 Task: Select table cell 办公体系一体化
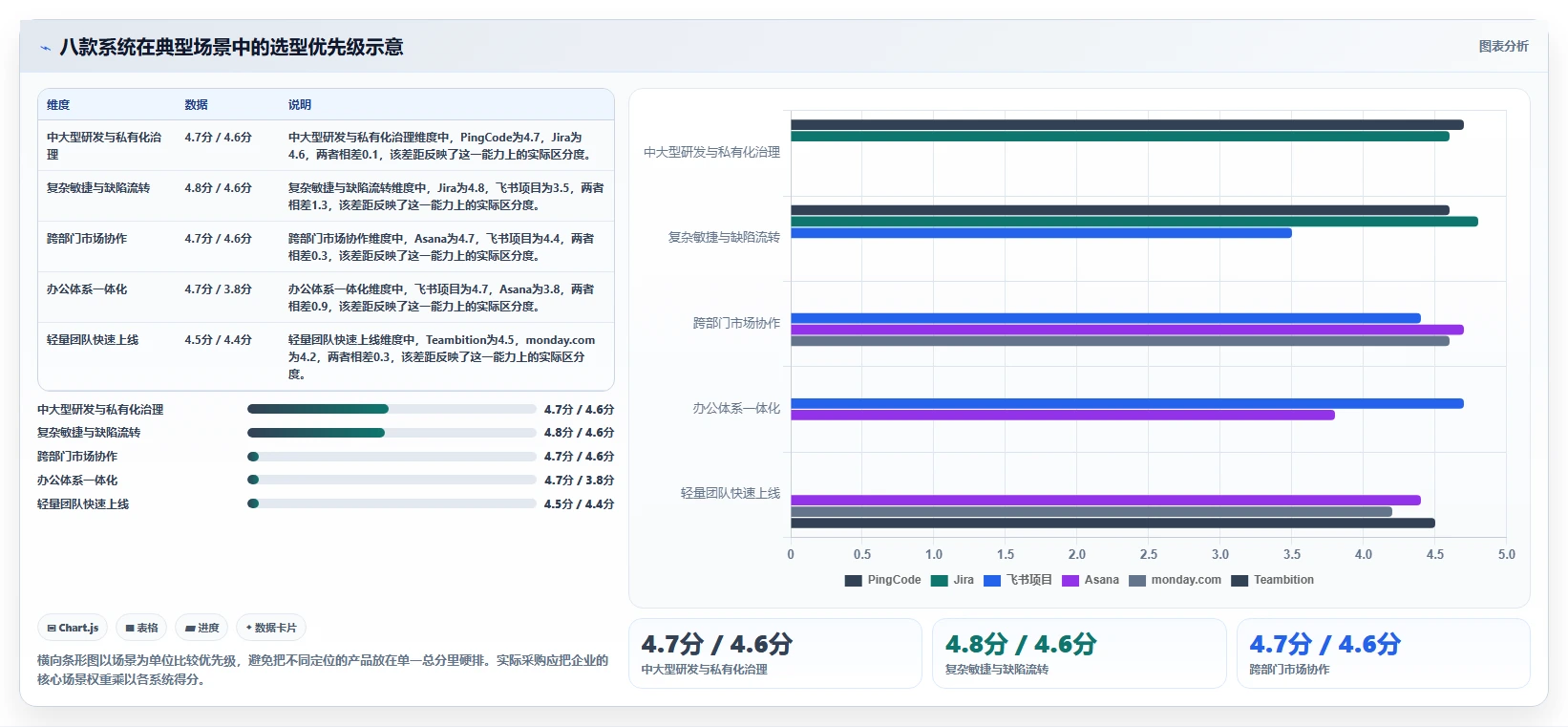[x=87, y=289]
